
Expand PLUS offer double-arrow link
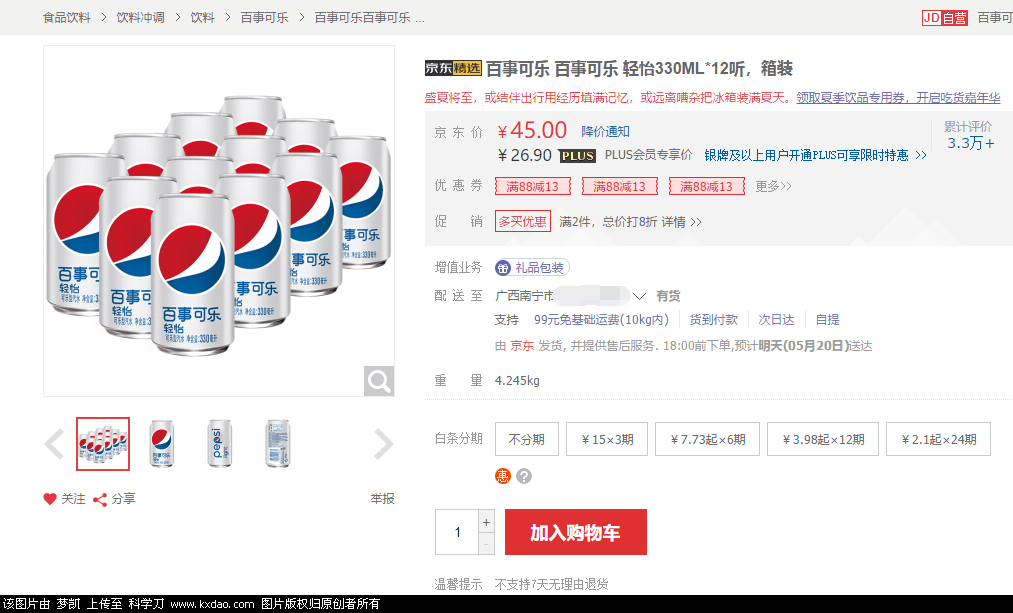921,156
